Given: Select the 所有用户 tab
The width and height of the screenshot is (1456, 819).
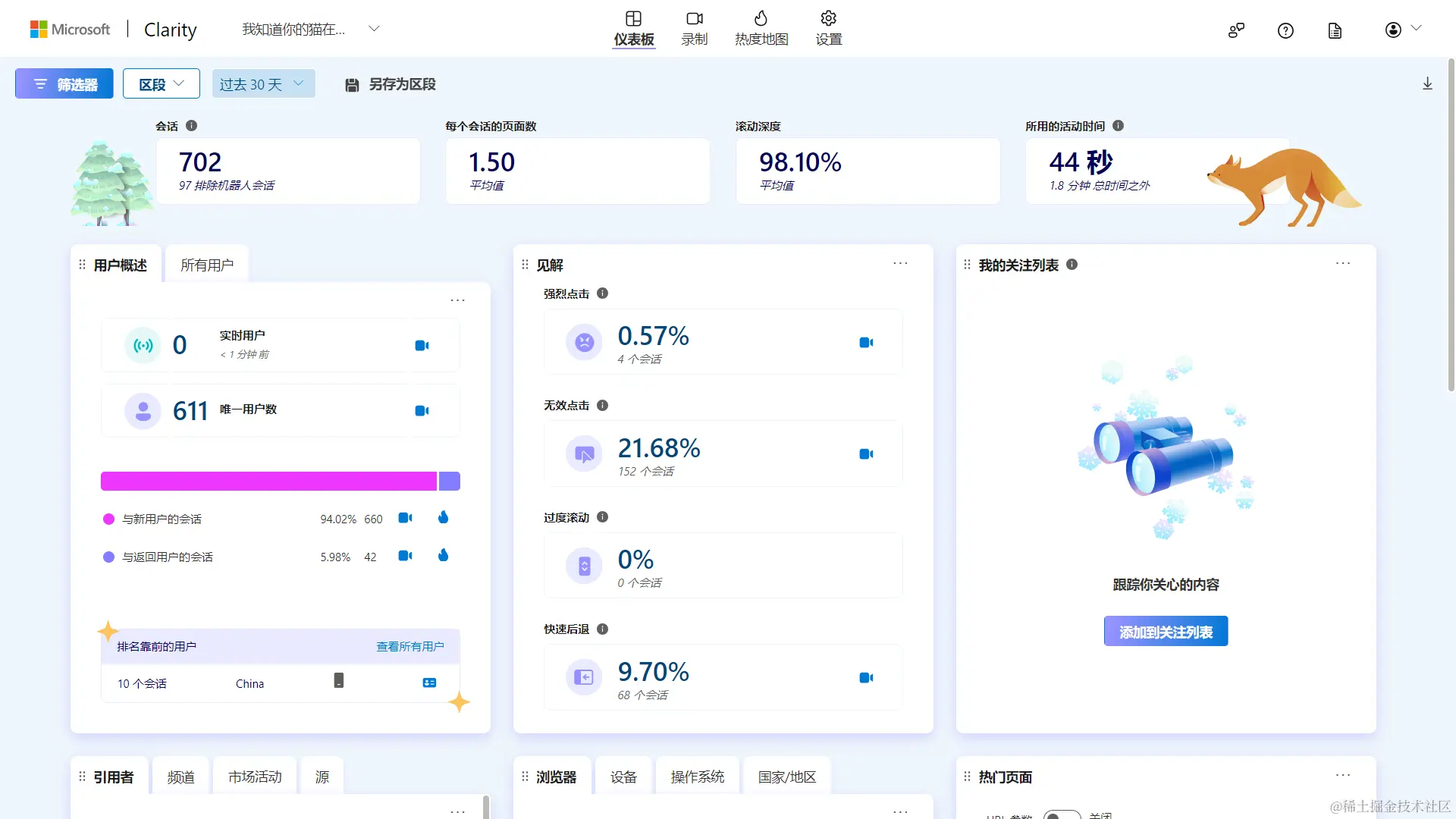Looking at the screenshot, I should coord(207,265).
